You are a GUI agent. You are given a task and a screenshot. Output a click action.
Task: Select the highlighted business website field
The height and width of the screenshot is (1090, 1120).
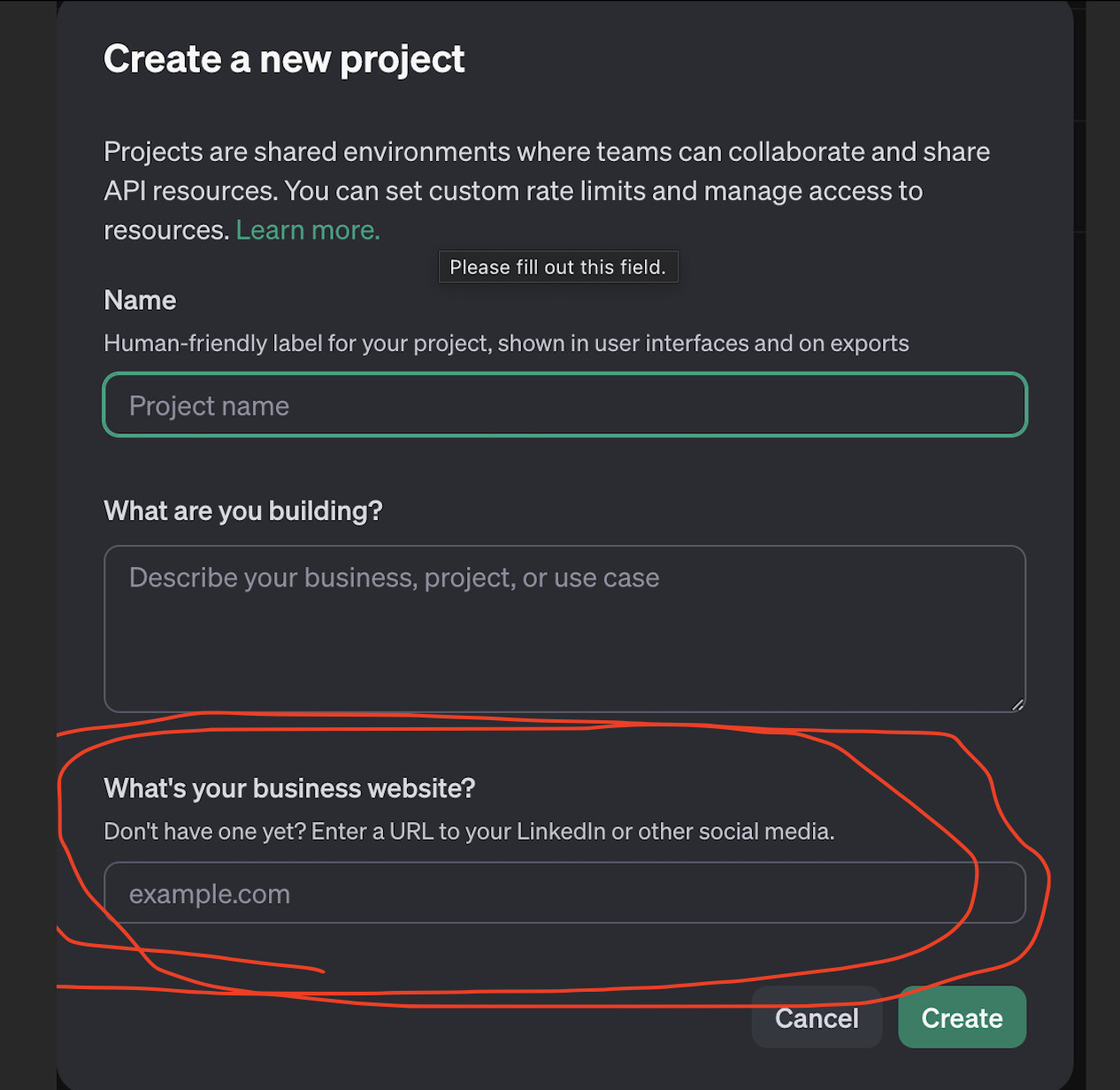pos(564,893)
